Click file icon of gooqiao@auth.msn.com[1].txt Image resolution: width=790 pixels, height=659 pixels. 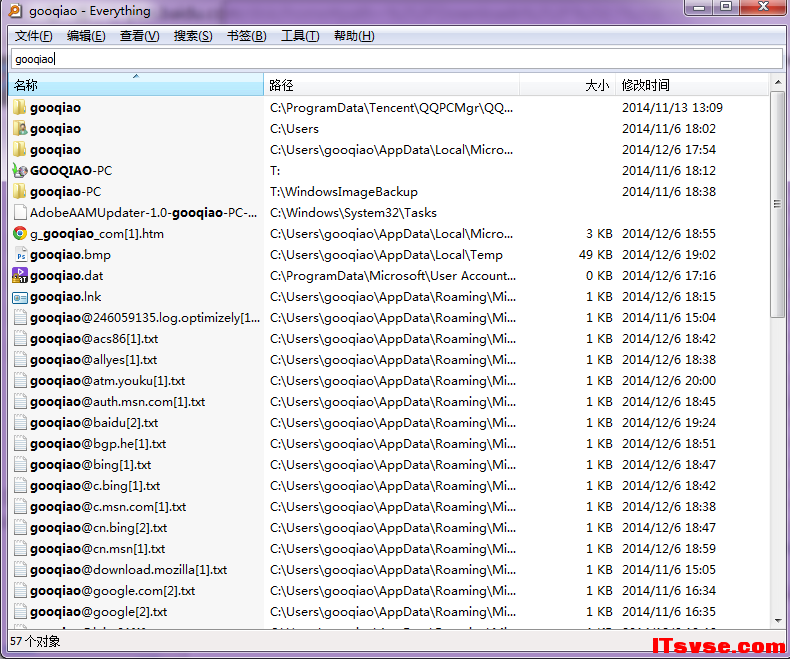click(20, 402)
